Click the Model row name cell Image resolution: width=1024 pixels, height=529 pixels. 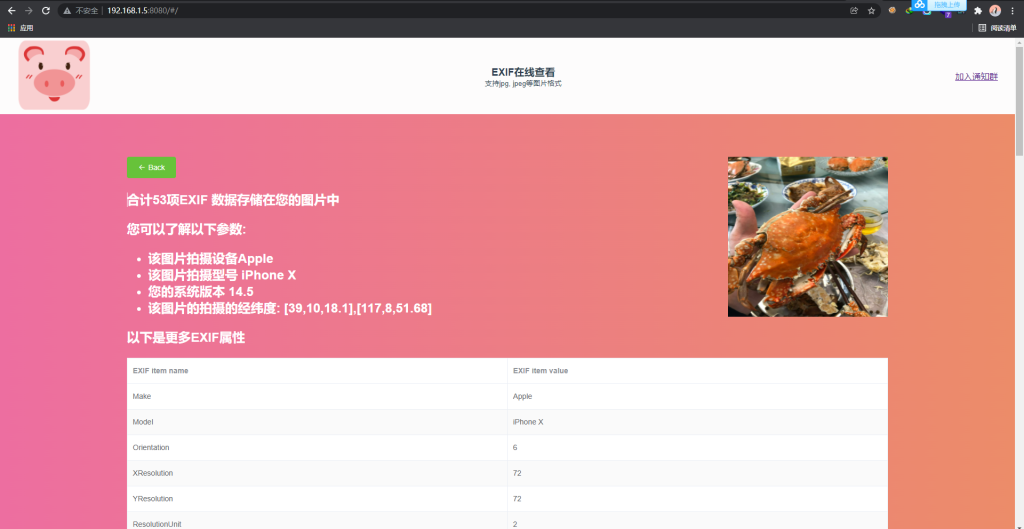[x=317, y=422]
